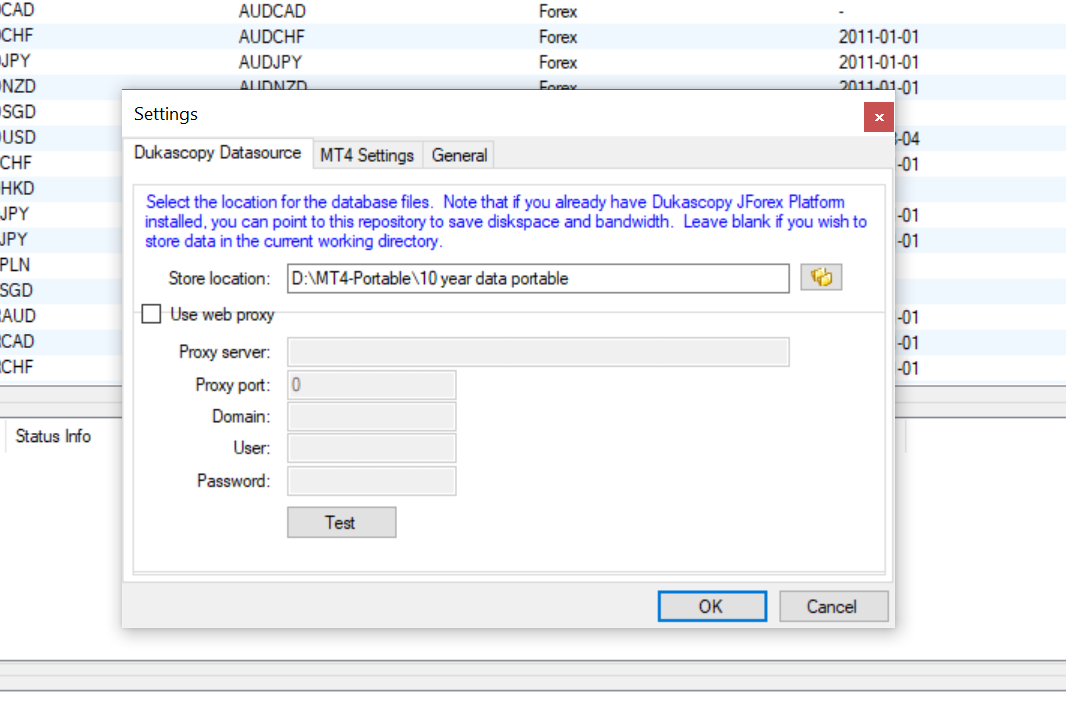Click the Store location path field
This screenshot has height=701, width=1066.
(538, 279)
